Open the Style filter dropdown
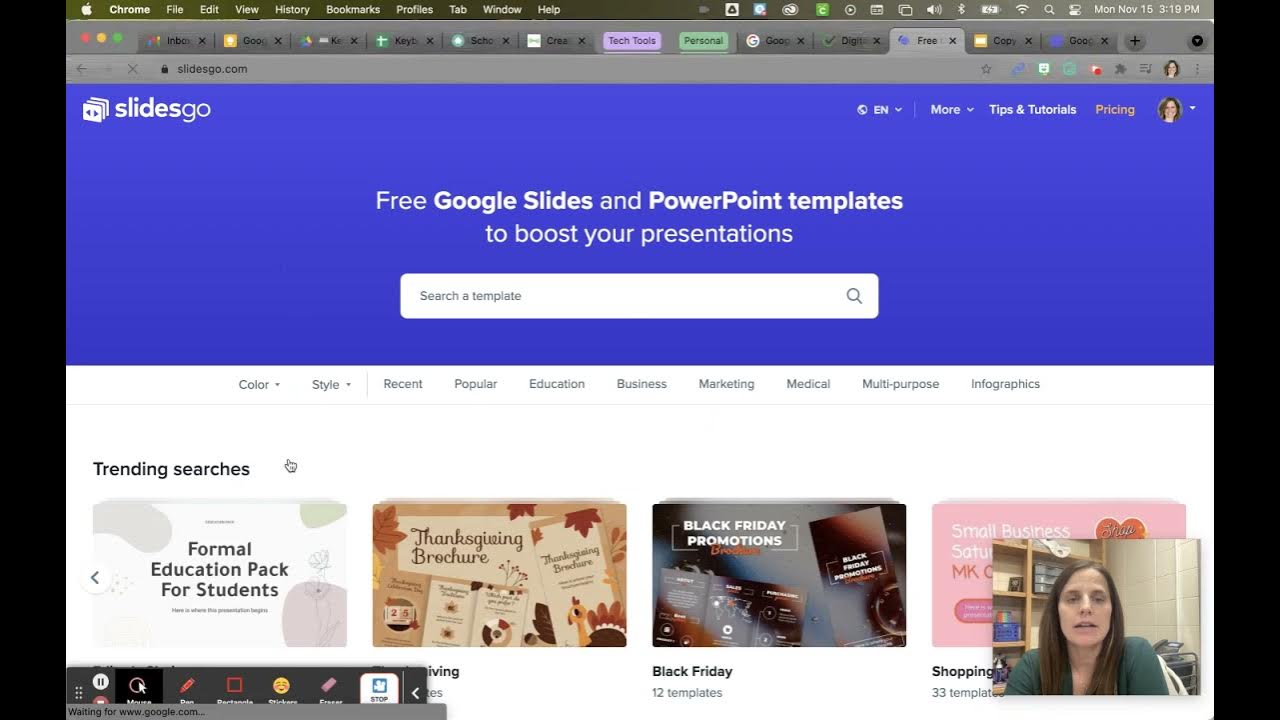 pyautogui.click(x=331, y=384)
